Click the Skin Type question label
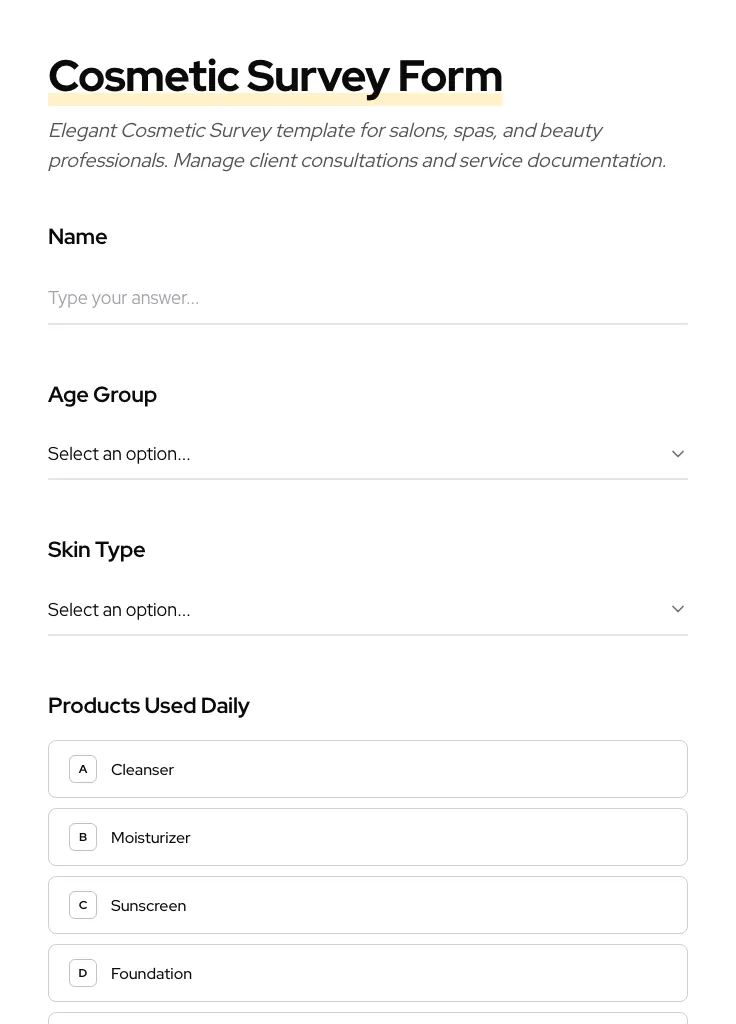 click(97, 550)
